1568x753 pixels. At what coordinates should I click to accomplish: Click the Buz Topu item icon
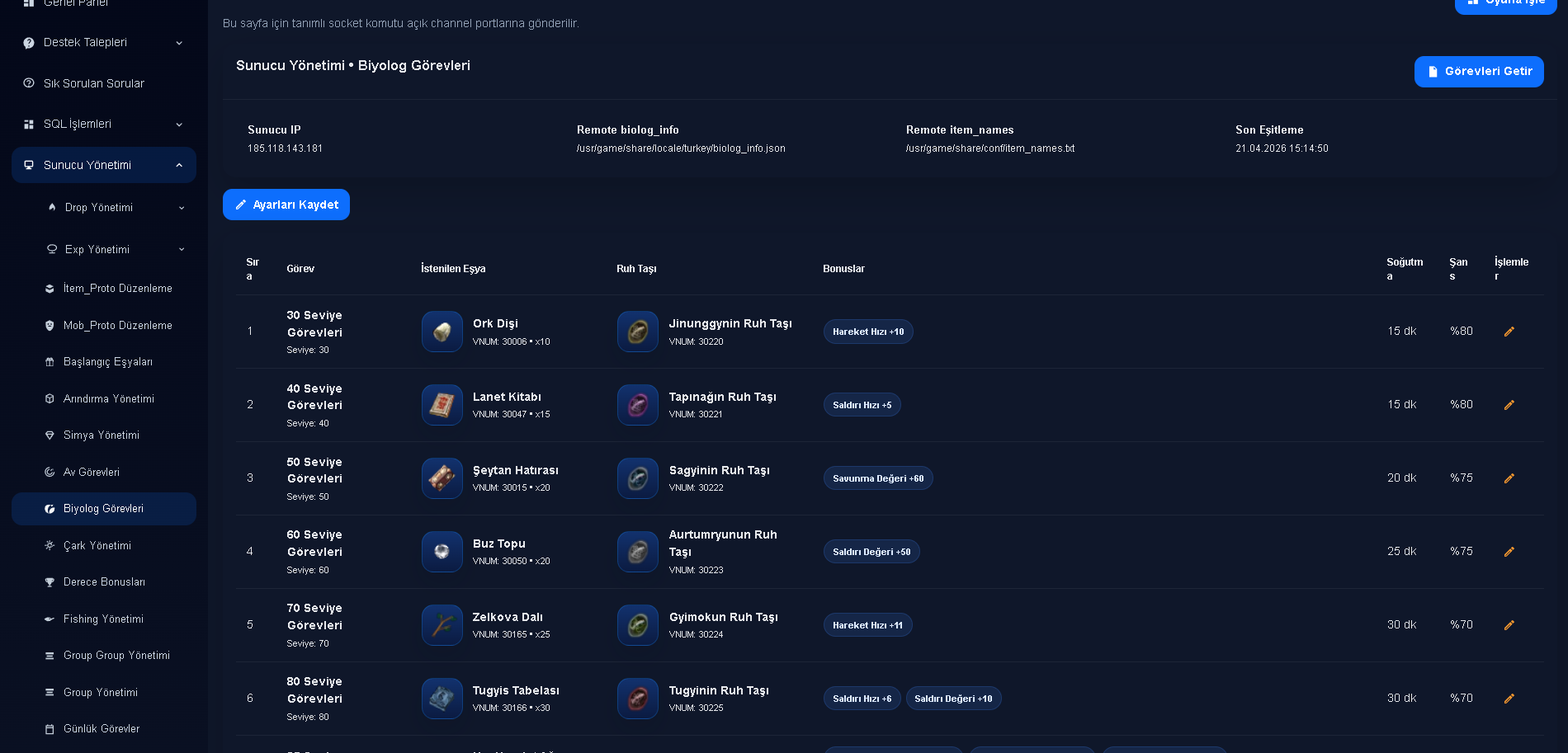click(442, 552)
